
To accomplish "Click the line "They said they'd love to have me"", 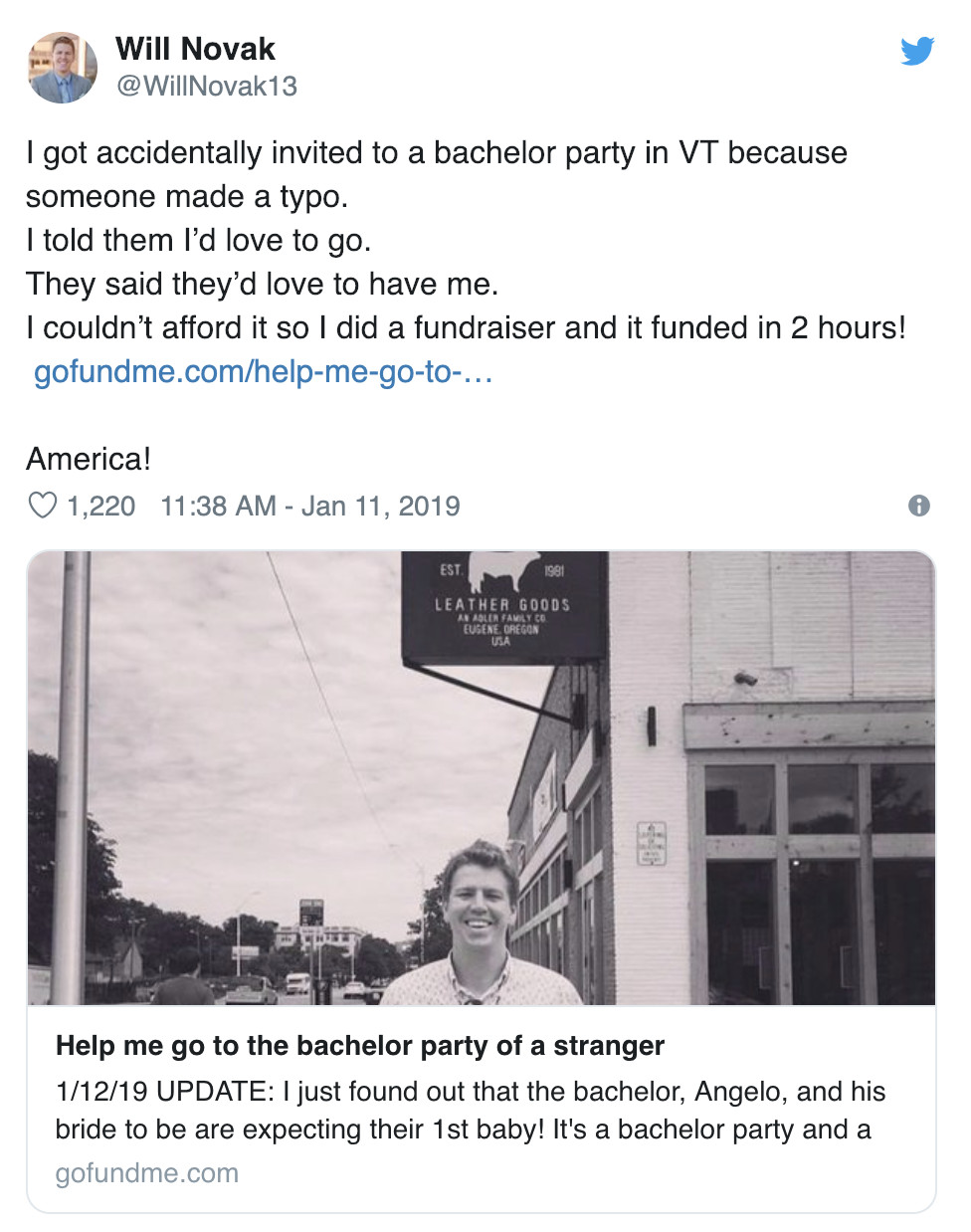I will click(262, 285).
